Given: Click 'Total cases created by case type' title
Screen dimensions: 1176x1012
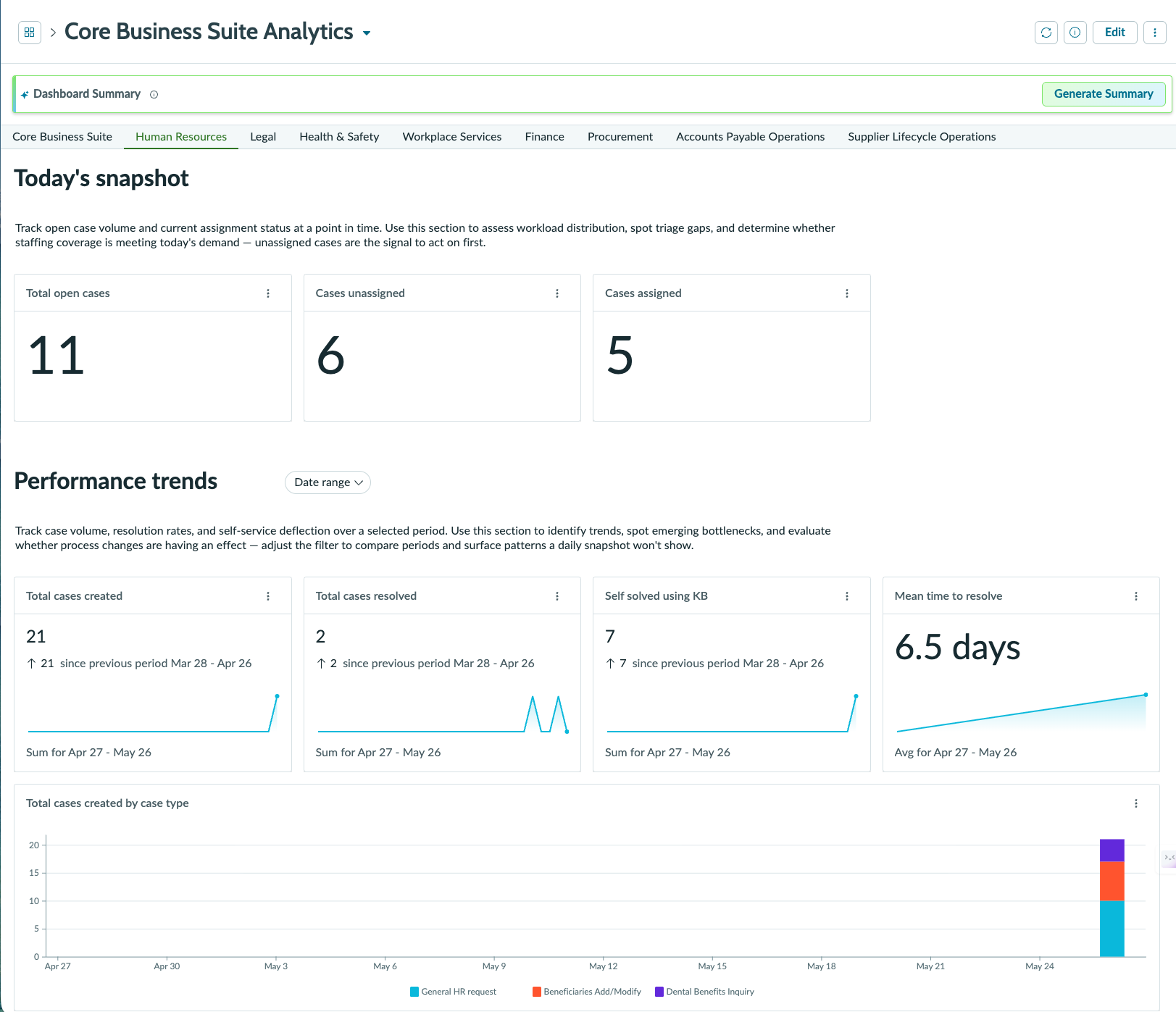Looking at the screenshot, I should (x=107, y=803).
